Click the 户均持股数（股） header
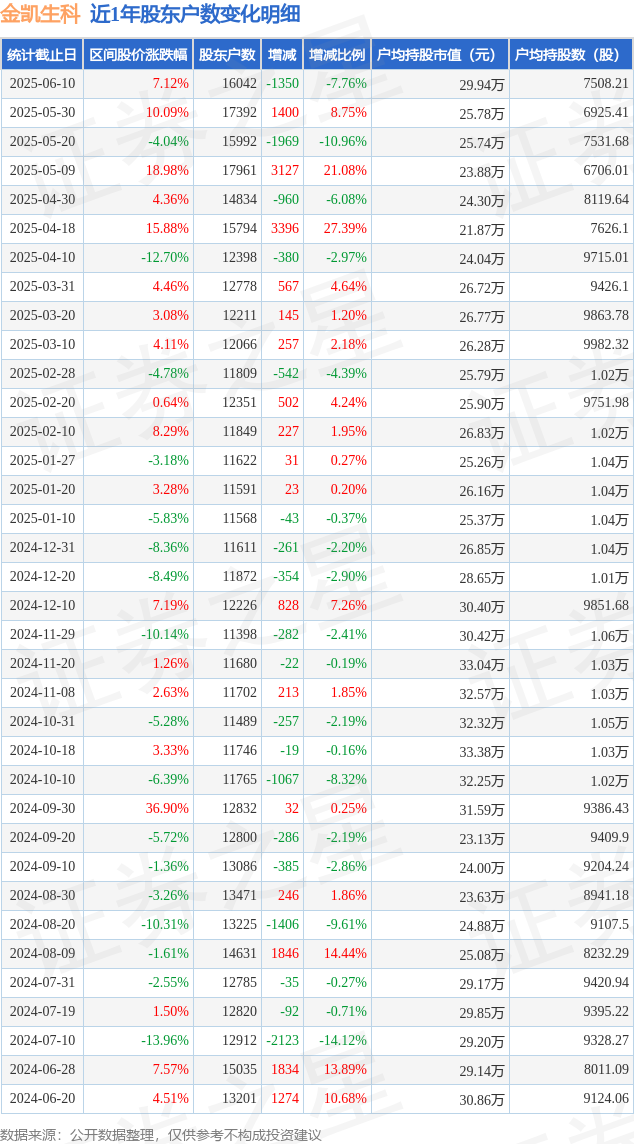 pos(571,55)
